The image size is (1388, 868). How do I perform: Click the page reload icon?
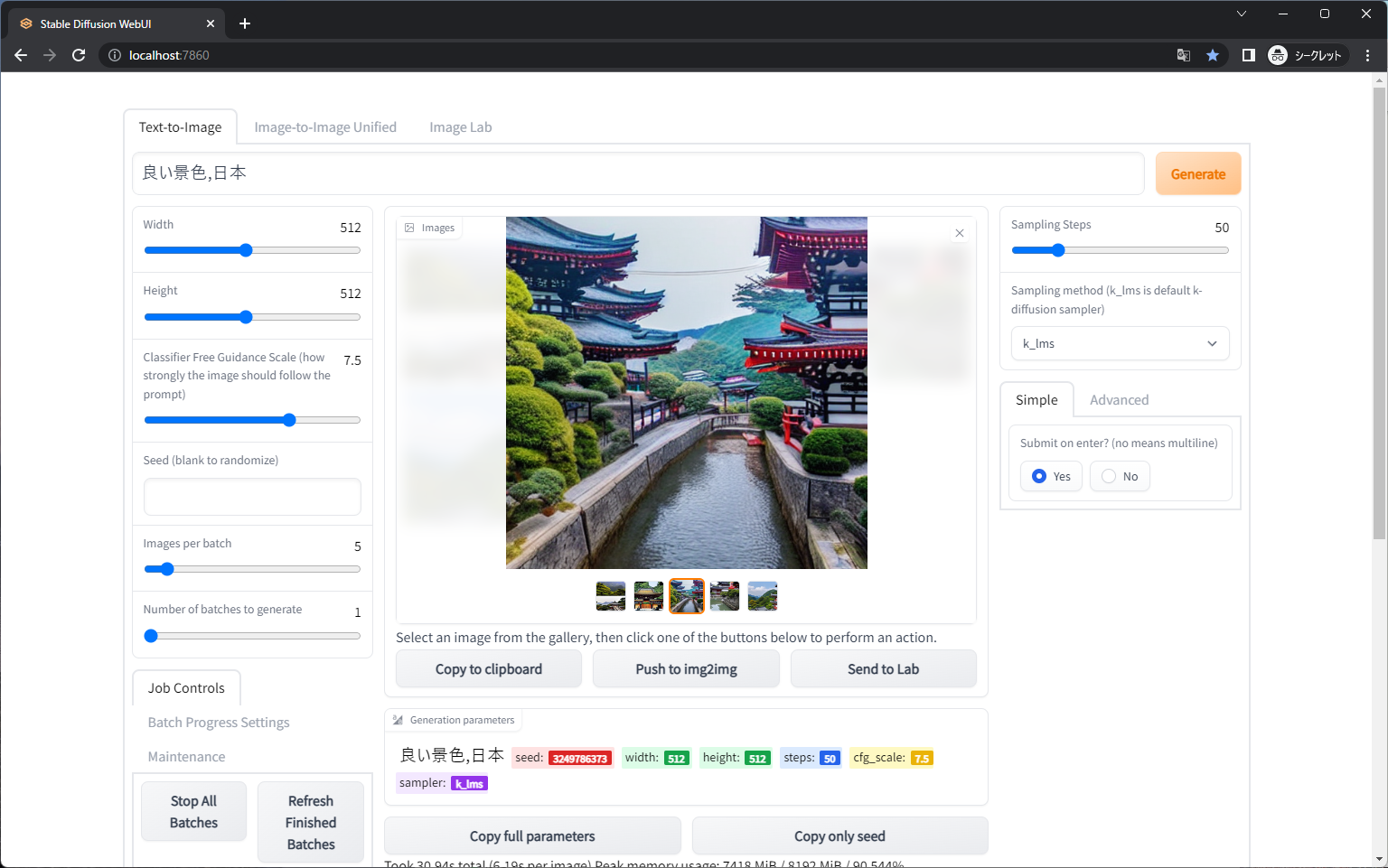coord(79,55)
